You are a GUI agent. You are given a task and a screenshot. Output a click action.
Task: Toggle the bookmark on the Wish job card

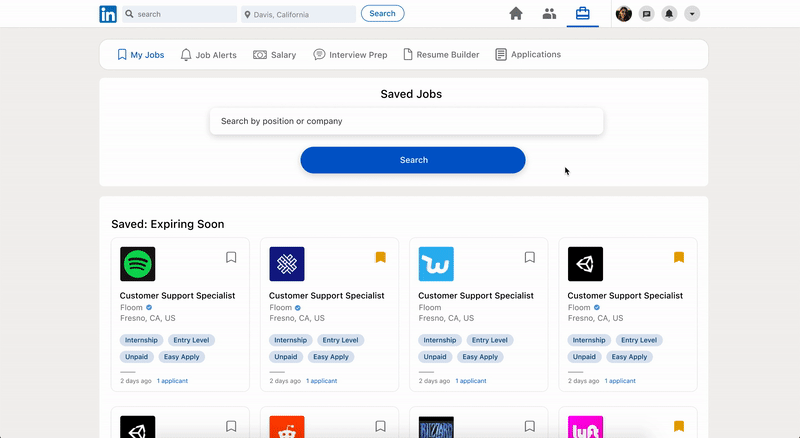pyautogui.click(x=530, y=257)
